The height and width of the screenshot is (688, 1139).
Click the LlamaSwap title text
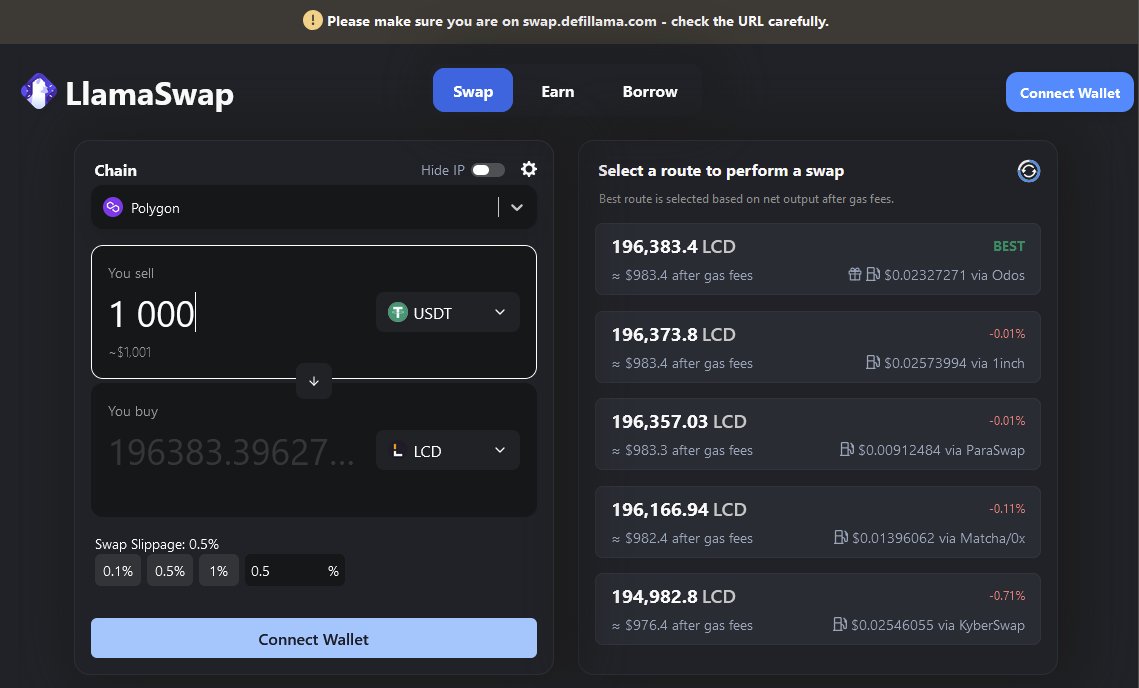[150, 94]
